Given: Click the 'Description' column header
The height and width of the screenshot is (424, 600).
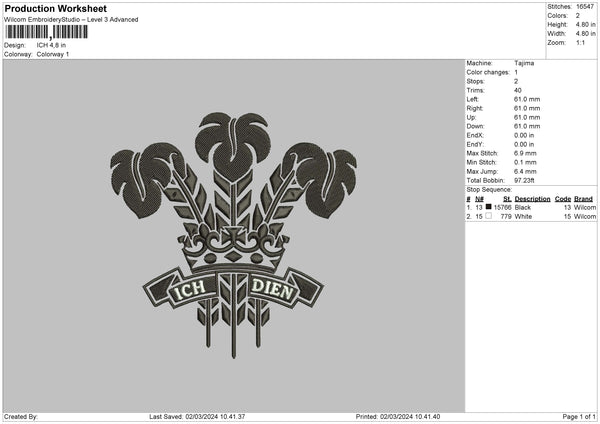Looking at the screenshot, I should tap(532, 199).
